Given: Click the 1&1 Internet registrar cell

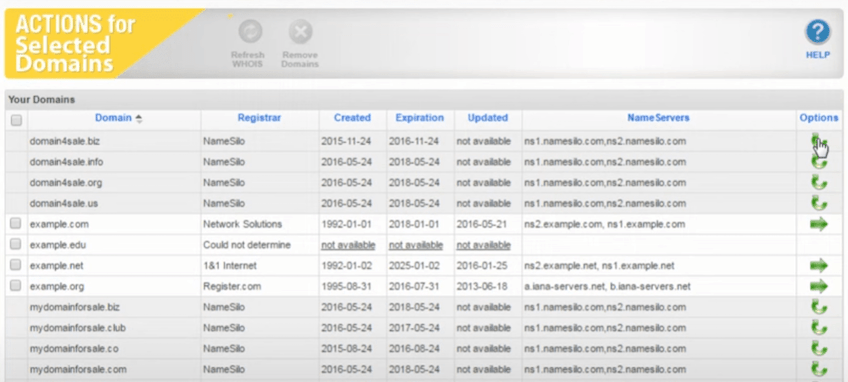Looking at the screenshot, I should [230, 266].
